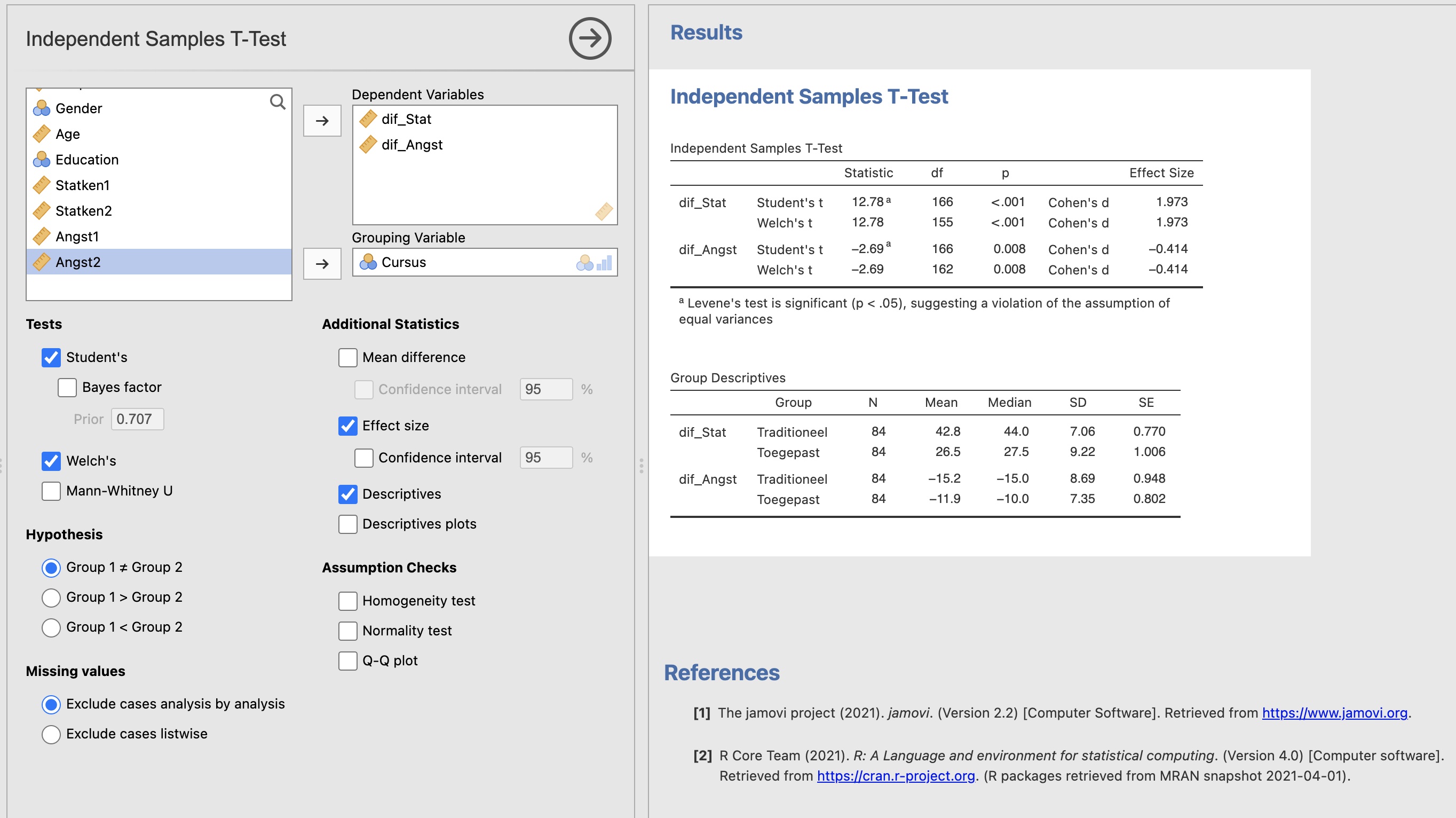Click the Independent Samples T-Test results heading
The height and width of the screenshot is (818, 1456).
tap(808, 96)
